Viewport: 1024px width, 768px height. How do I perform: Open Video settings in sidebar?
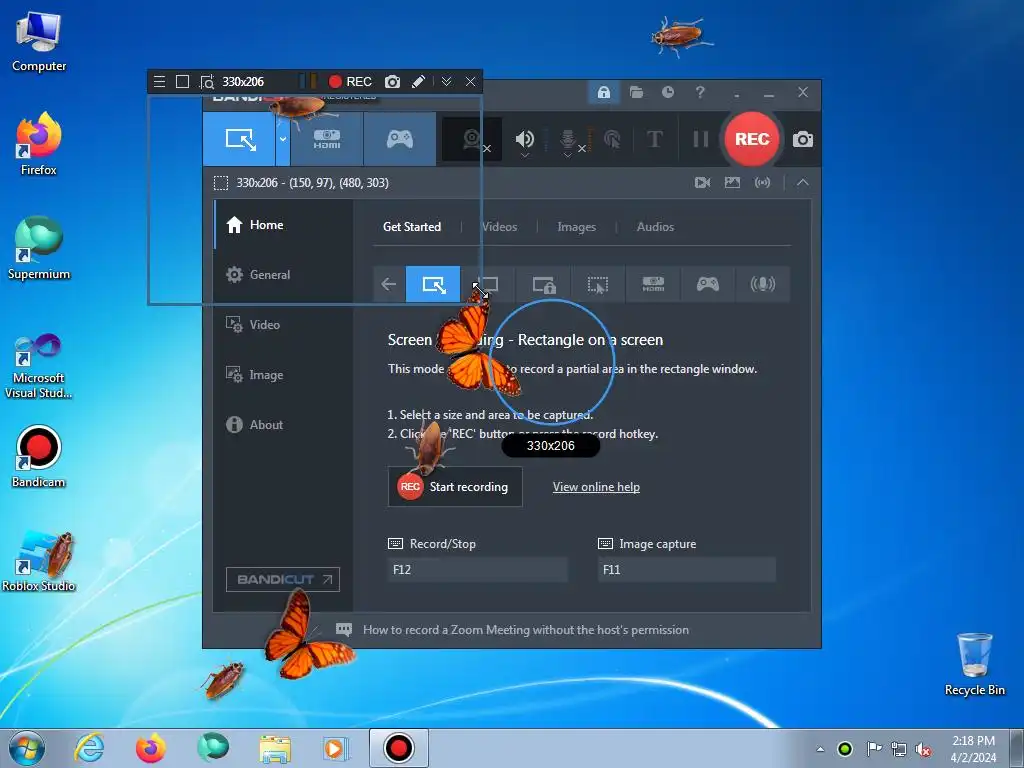click(x=284, y=325)
